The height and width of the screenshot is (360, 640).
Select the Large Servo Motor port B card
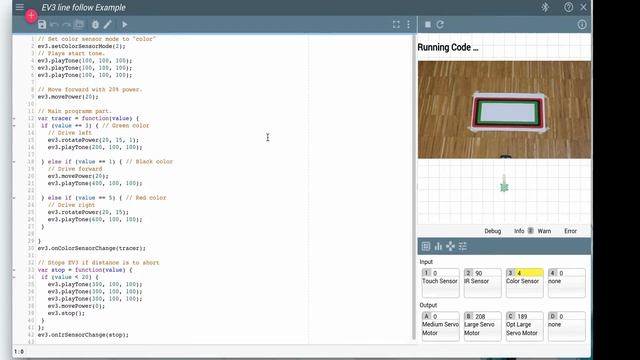coord(482,326)
